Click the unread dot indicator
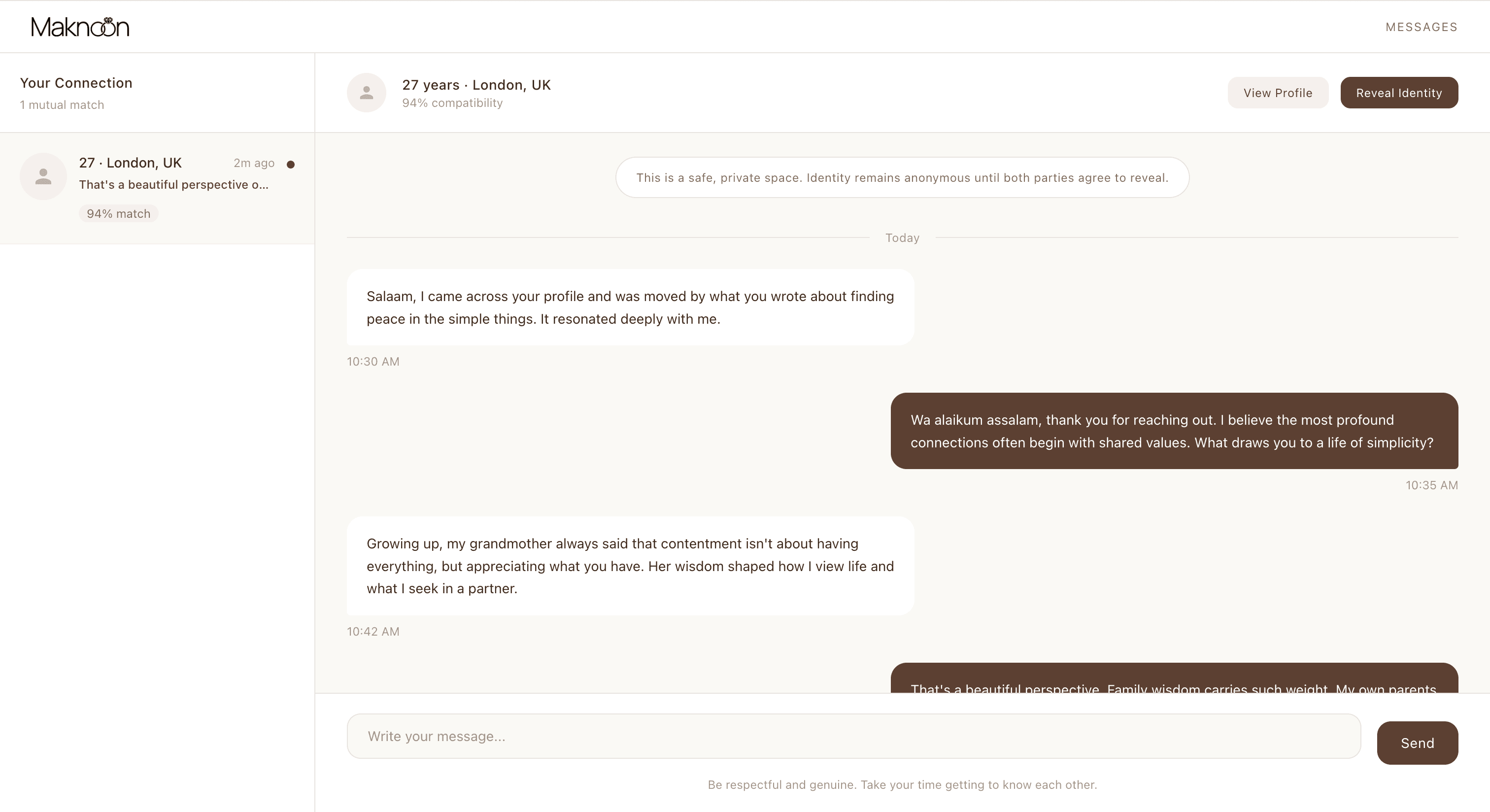This screenshot has width=1490, height=812. [x=291, y=164]
